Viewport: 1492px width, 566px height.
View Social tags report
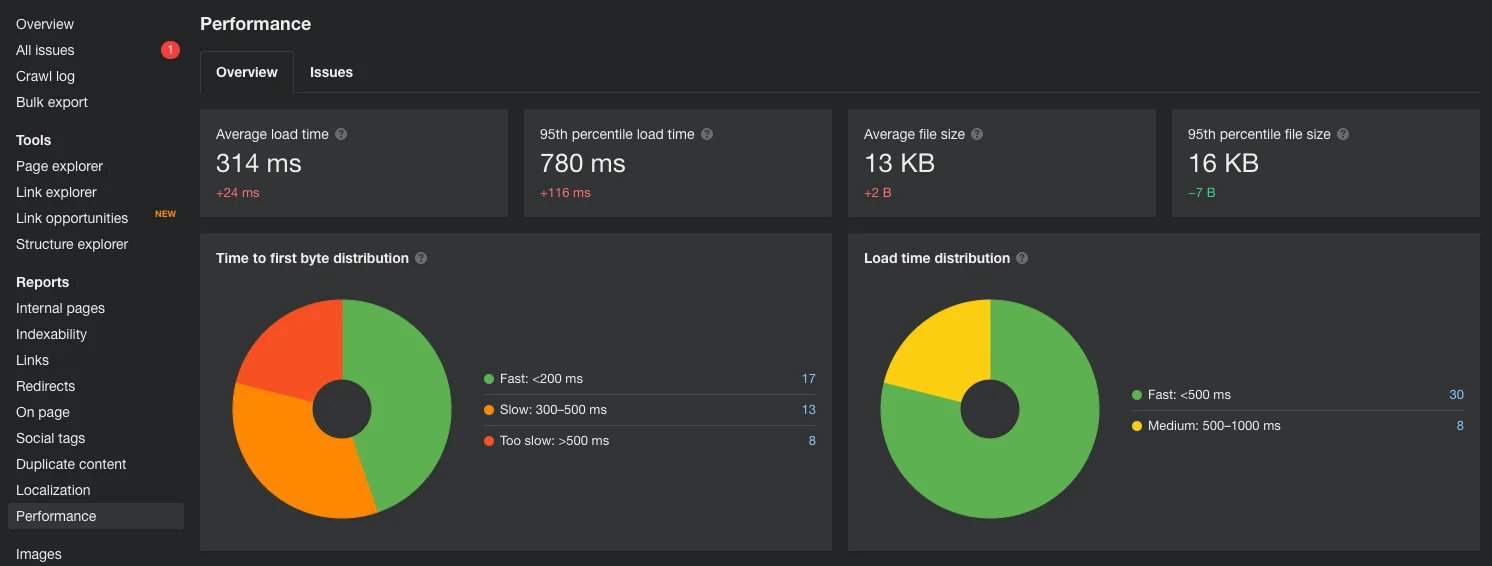pos(50,438)
